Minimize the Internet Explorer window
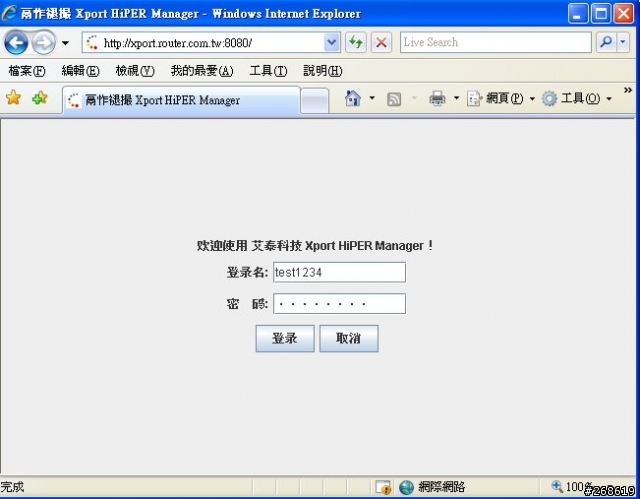 (578, 13)
